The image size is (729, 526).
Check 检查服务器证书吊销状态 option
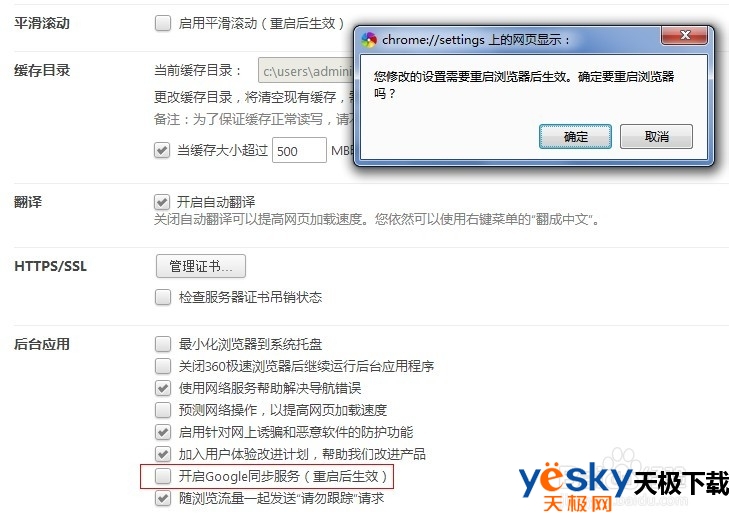tap(163, 297)
